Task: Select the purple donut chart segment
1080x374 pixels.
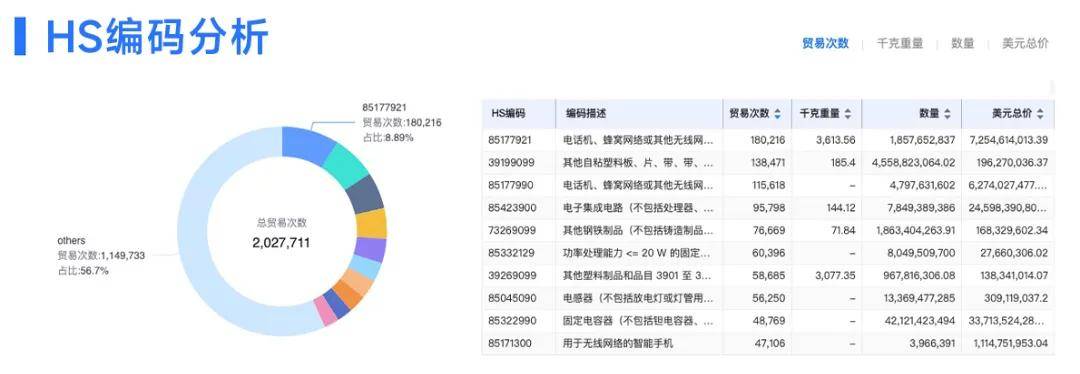Action: 371,249
